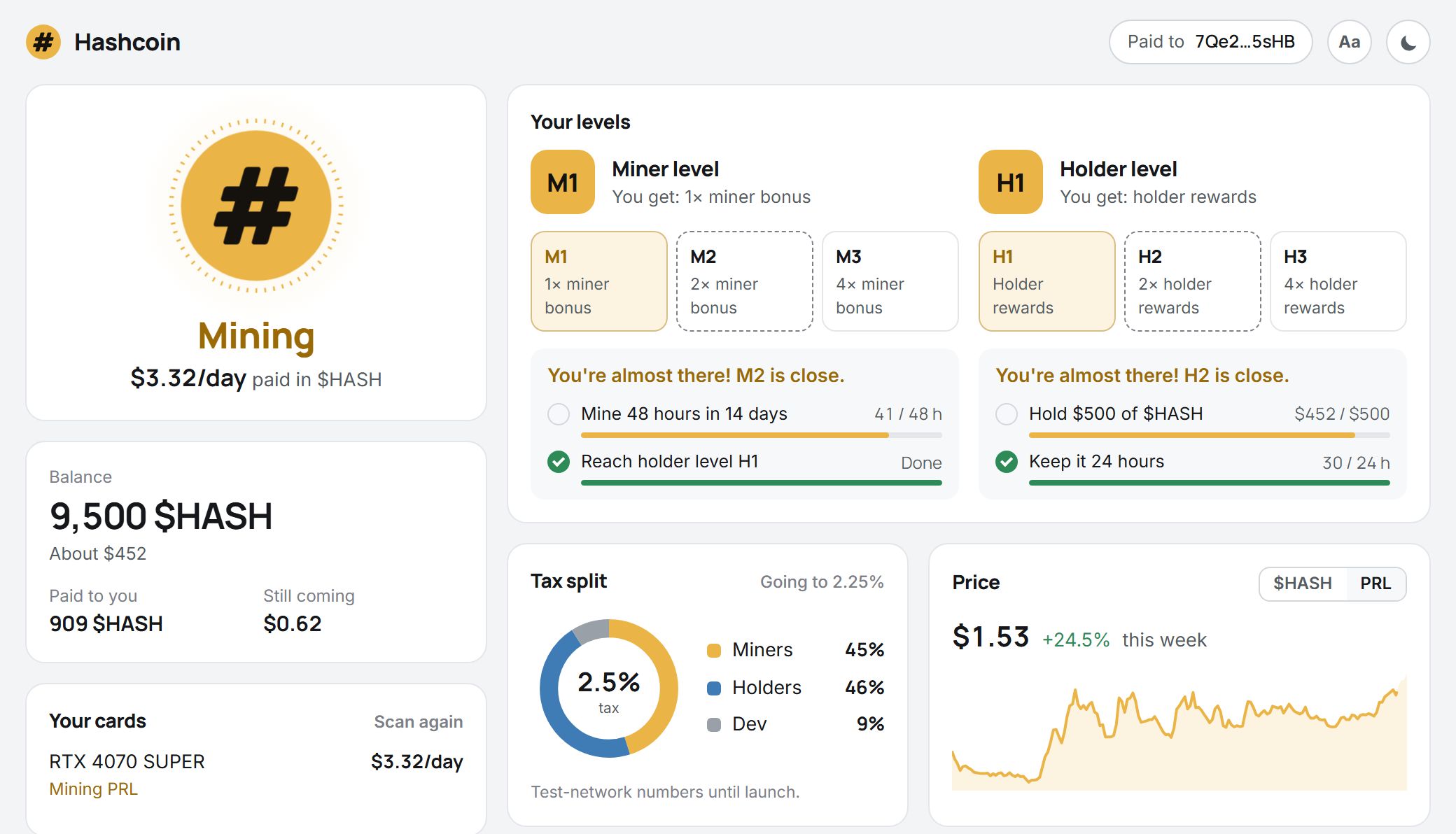The width and height of the screenshot is (1456, 834).
Task: Switch price chart to $HASH tab
Action: coord(1303,584)
